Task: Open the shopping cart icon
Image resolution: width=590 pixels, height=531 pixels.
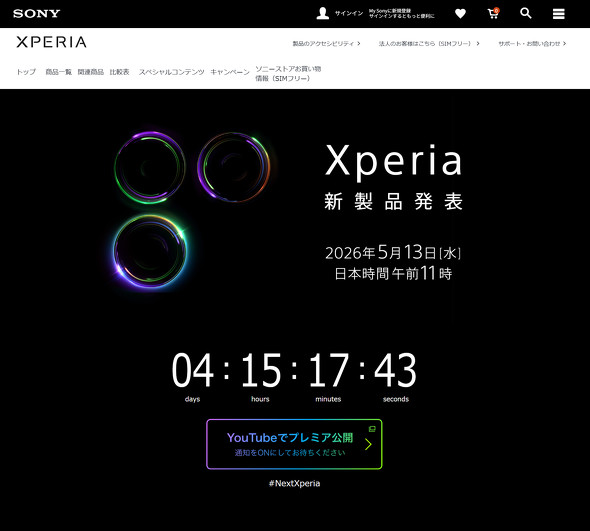Action: (493, 13)
